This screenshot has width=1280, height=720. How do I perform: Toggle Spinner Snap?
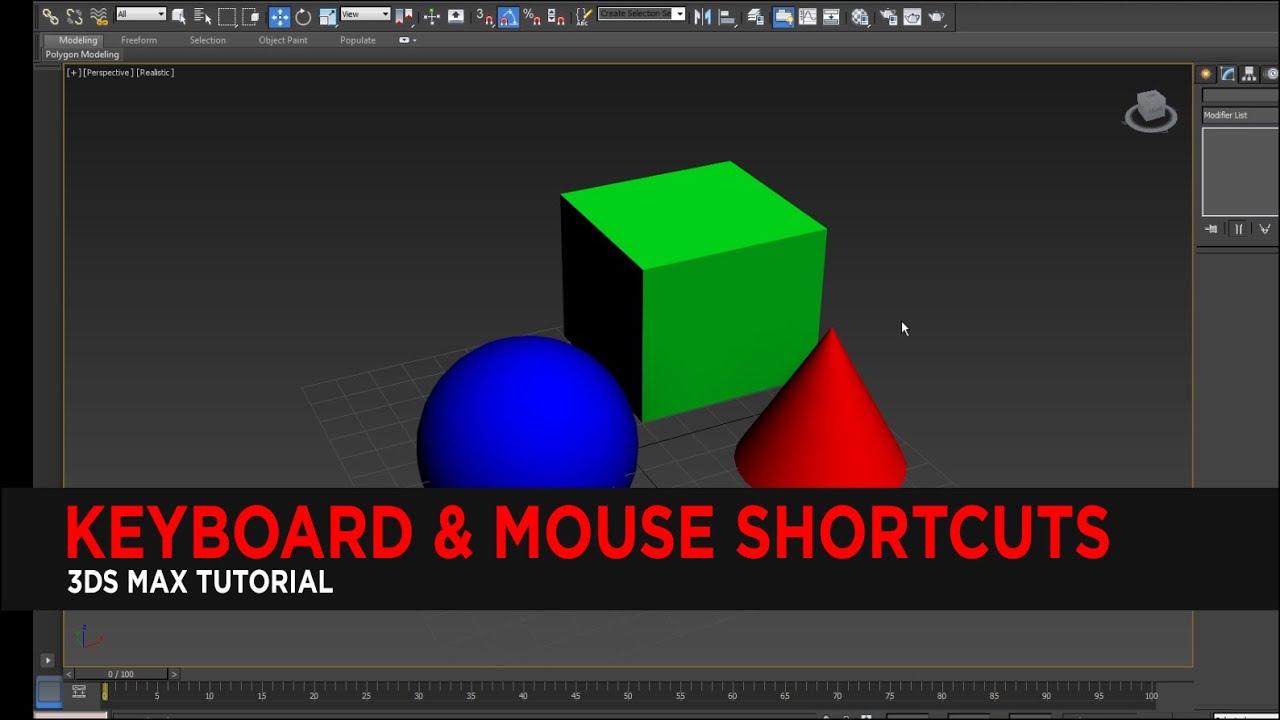556,16
